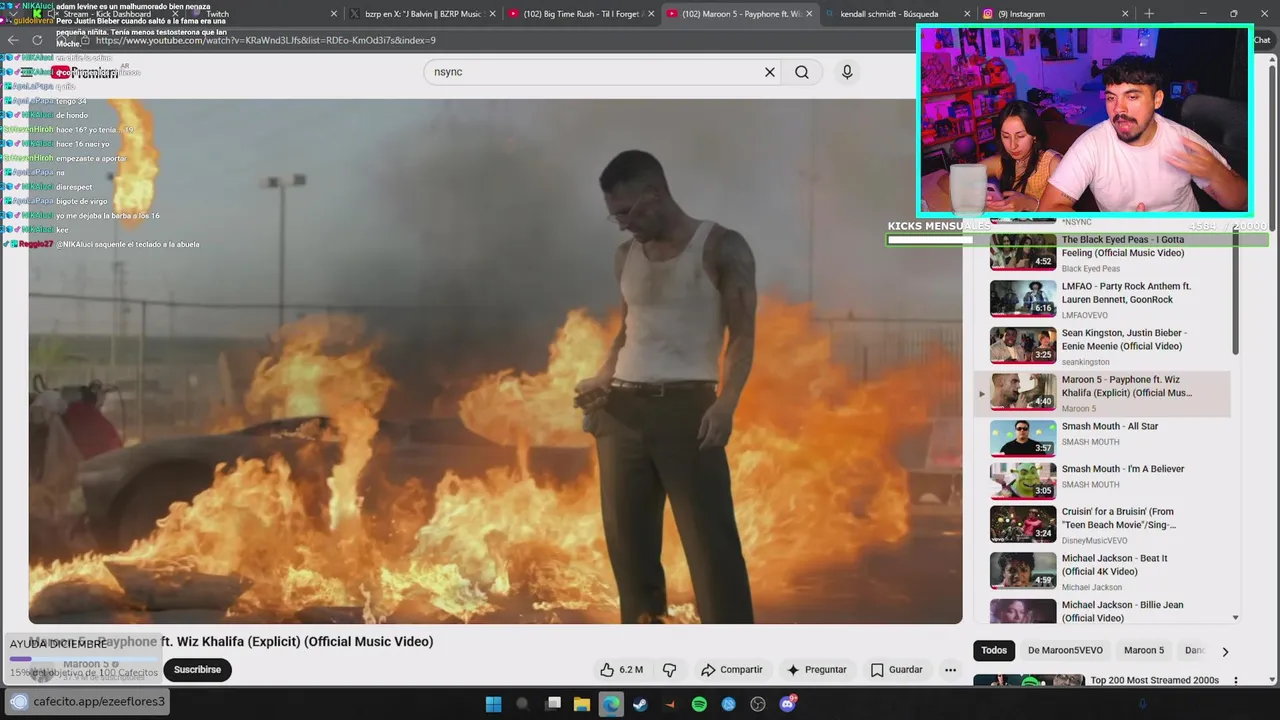Open options menu for Top 200 Most Streamed 2000s
Image resolution: width=1280 pixels, height=720 pixels.
(1236, 681)
